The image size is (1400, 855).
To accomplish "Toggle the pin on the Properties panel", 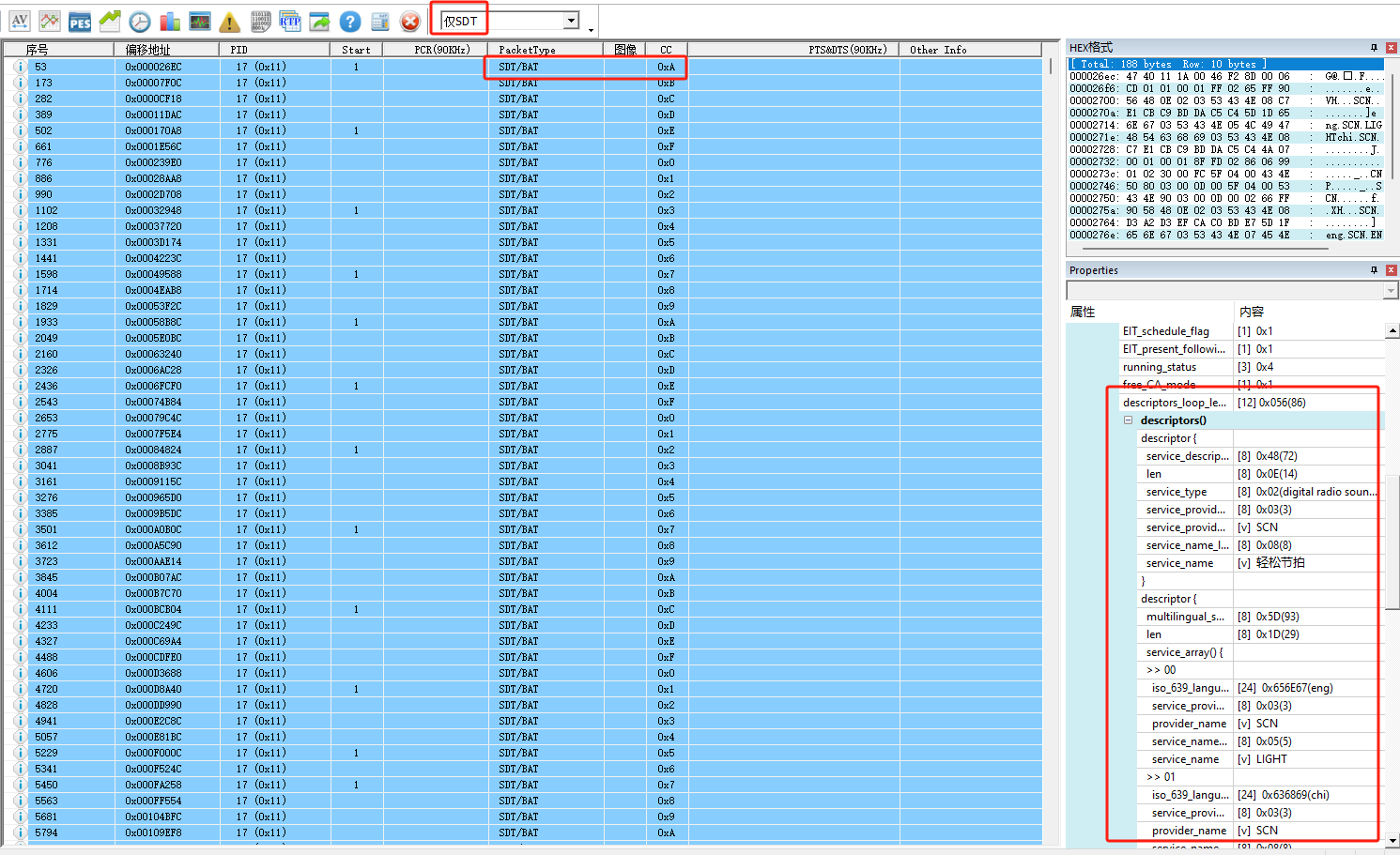I will click(1374, 270).
